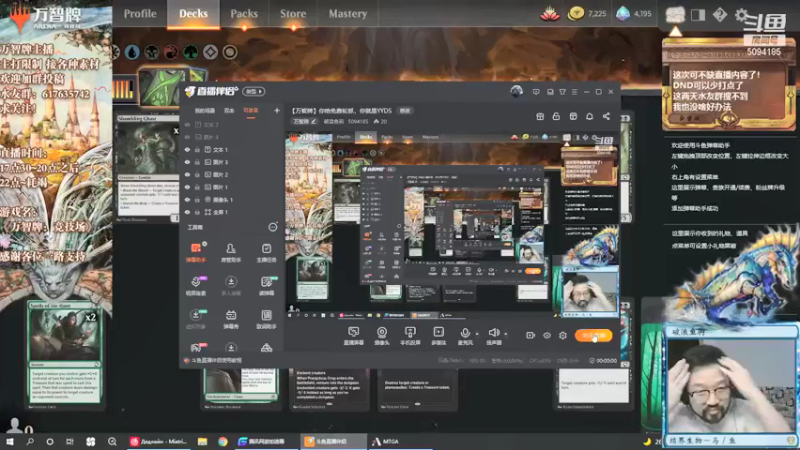Click orange start streaming button
The height and width of the screenshot is (450, 800).
coord(593,335)
